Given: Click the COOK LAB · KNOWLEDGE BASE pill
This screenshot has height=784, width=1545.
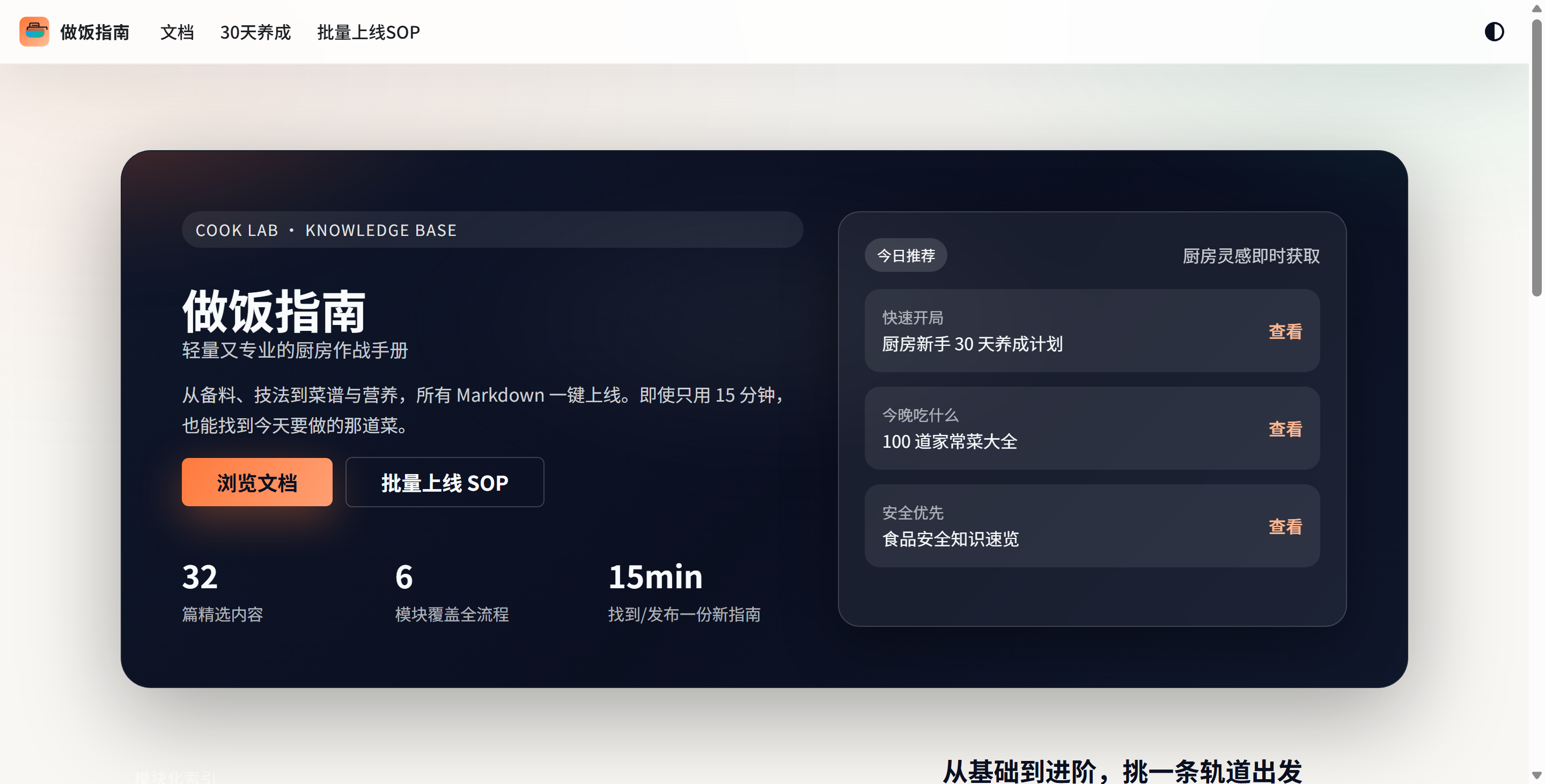Looking at the screenshot, I should (x=492, y=230).
